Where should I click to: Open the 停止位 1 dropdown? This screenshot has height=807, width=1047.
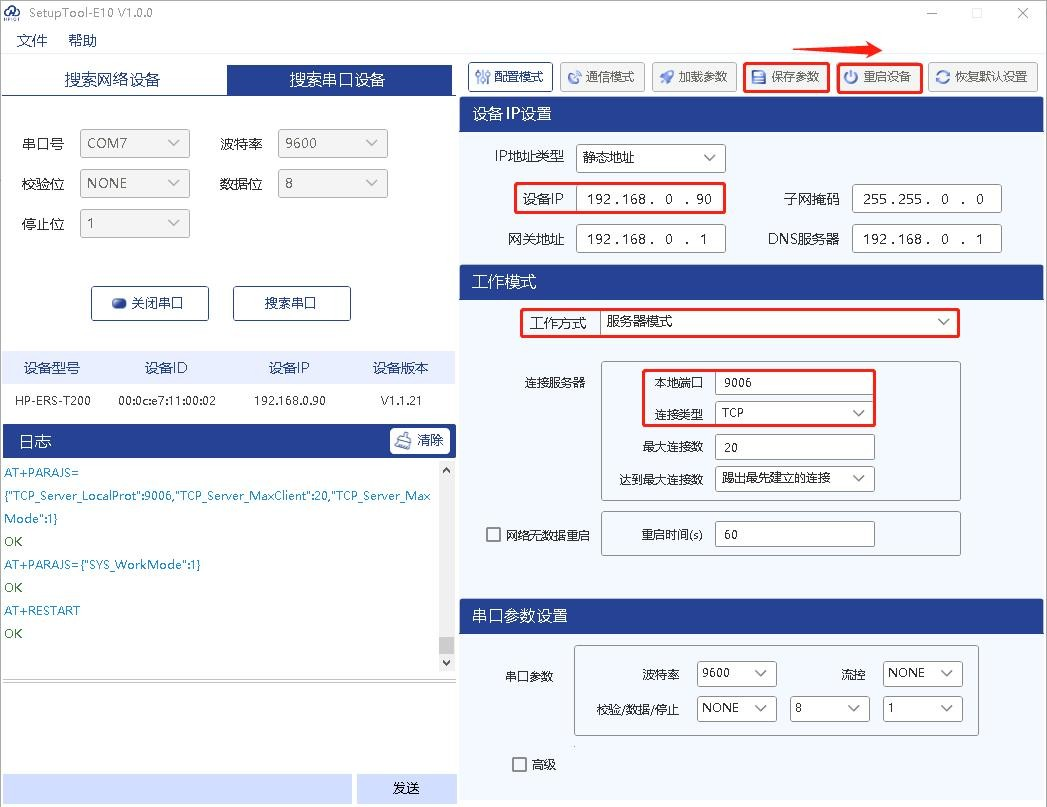(x=134, y=224)
